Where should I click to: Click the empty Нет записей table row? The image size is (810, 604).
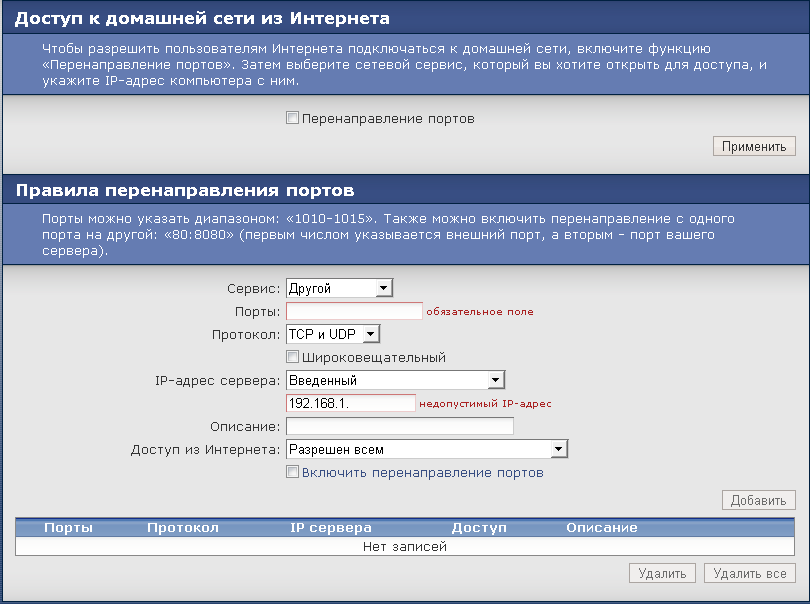405,546
